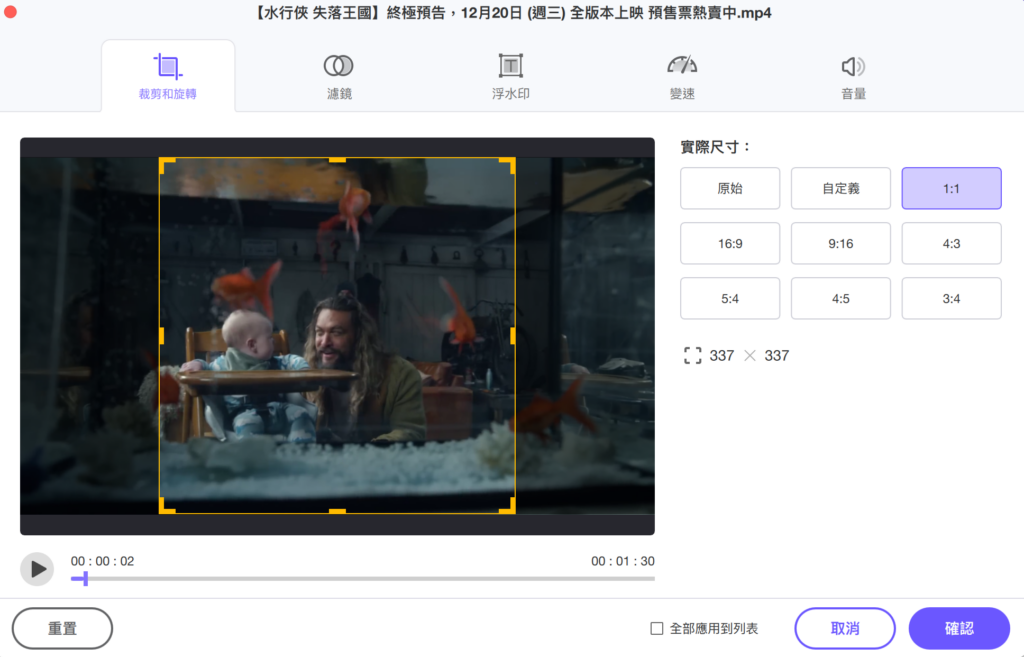
Task: Choose the 4:3 aspect ratio
Action: (x=952, y=244)
